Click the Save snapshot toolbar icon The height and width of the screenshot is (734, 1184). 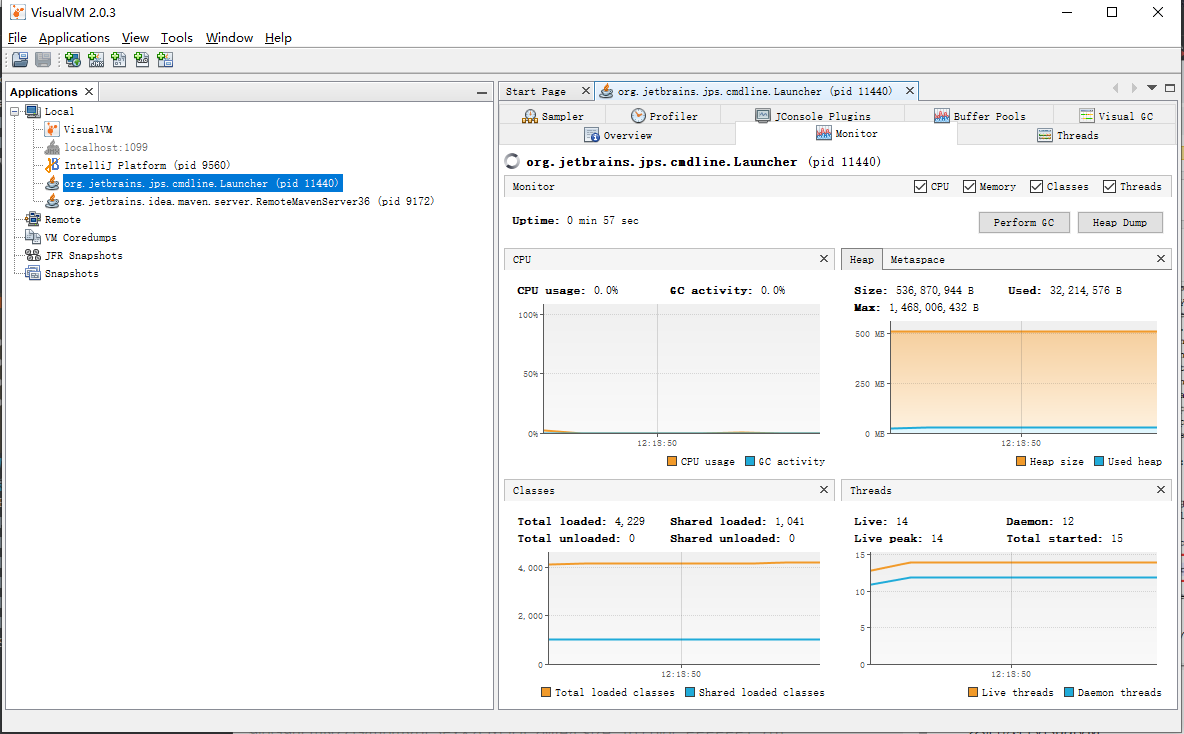tap(43, 60)
